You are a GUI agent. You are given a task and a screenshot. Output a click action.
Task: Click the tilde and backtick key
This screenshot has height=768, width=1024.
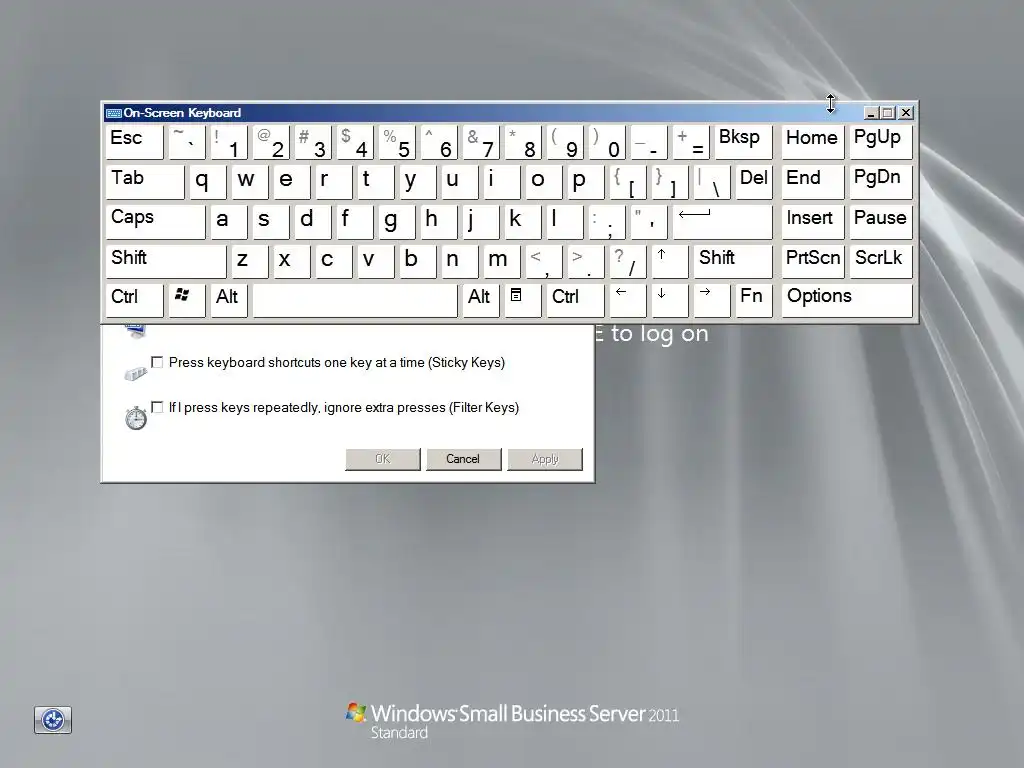pos(187,142)
